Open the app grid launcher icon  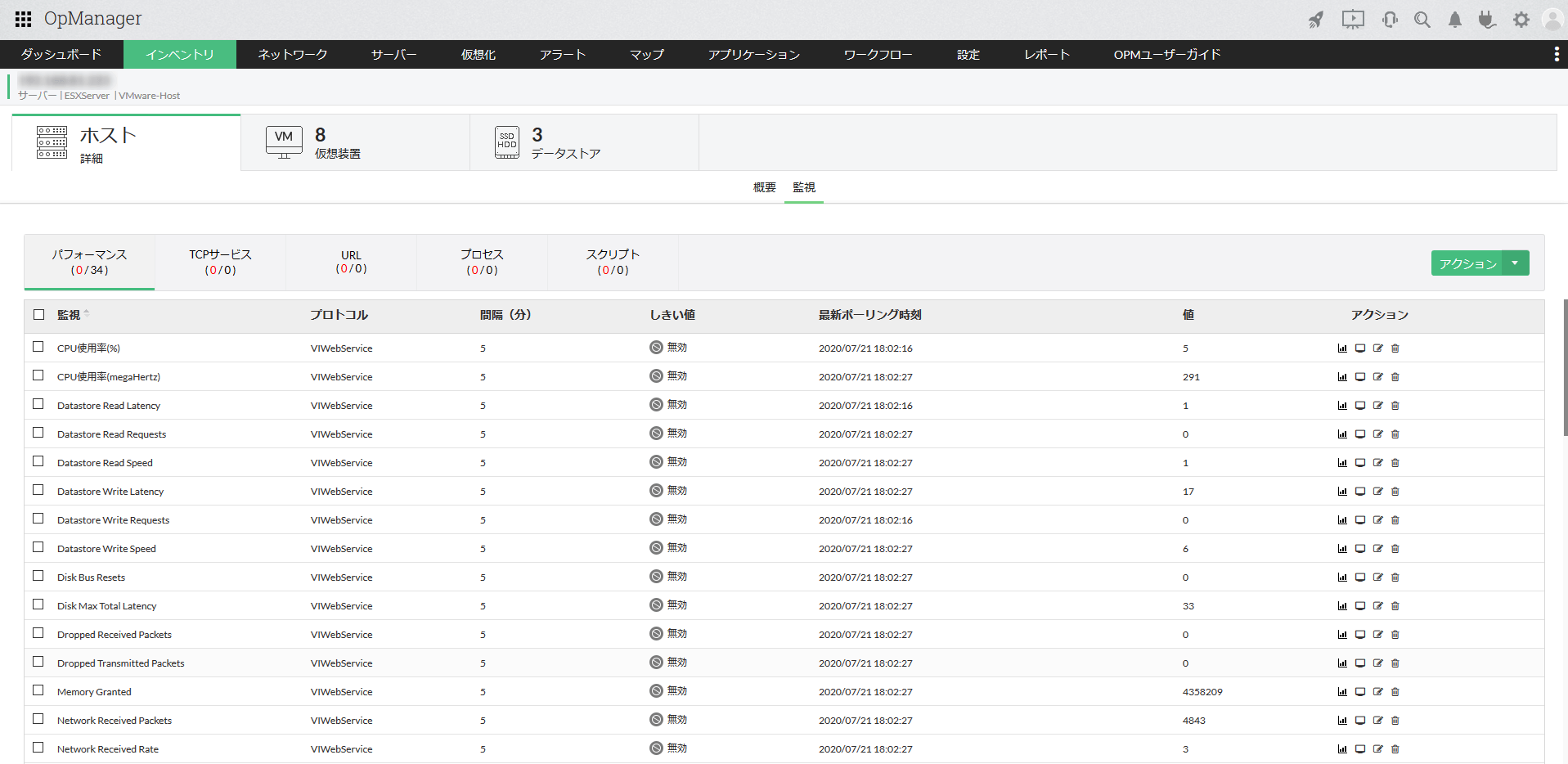coord(23,19)
